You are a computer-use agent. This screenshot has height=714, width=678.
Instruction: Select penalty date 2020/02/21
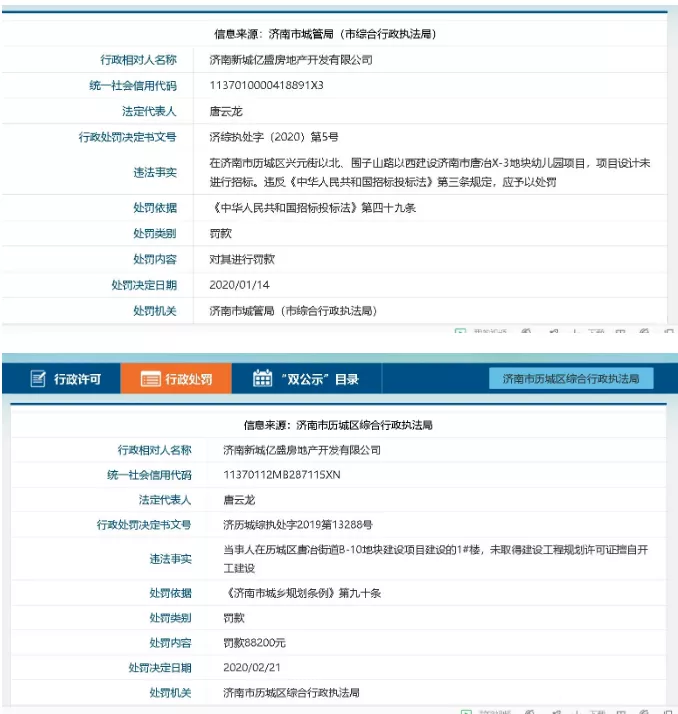pyautogui.click(x=252, y=668)
